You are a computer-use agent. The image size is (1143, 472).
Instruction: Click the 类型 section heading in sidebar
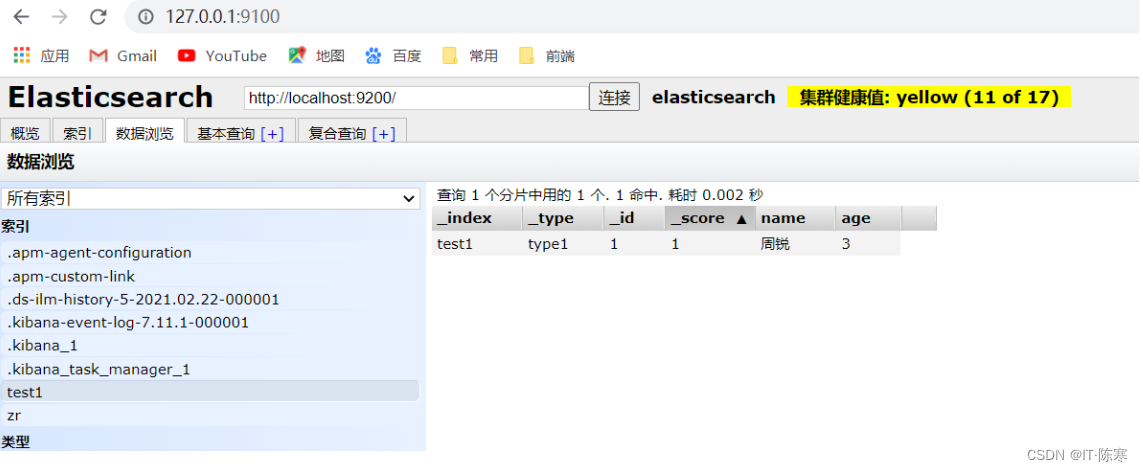point(16,441)
